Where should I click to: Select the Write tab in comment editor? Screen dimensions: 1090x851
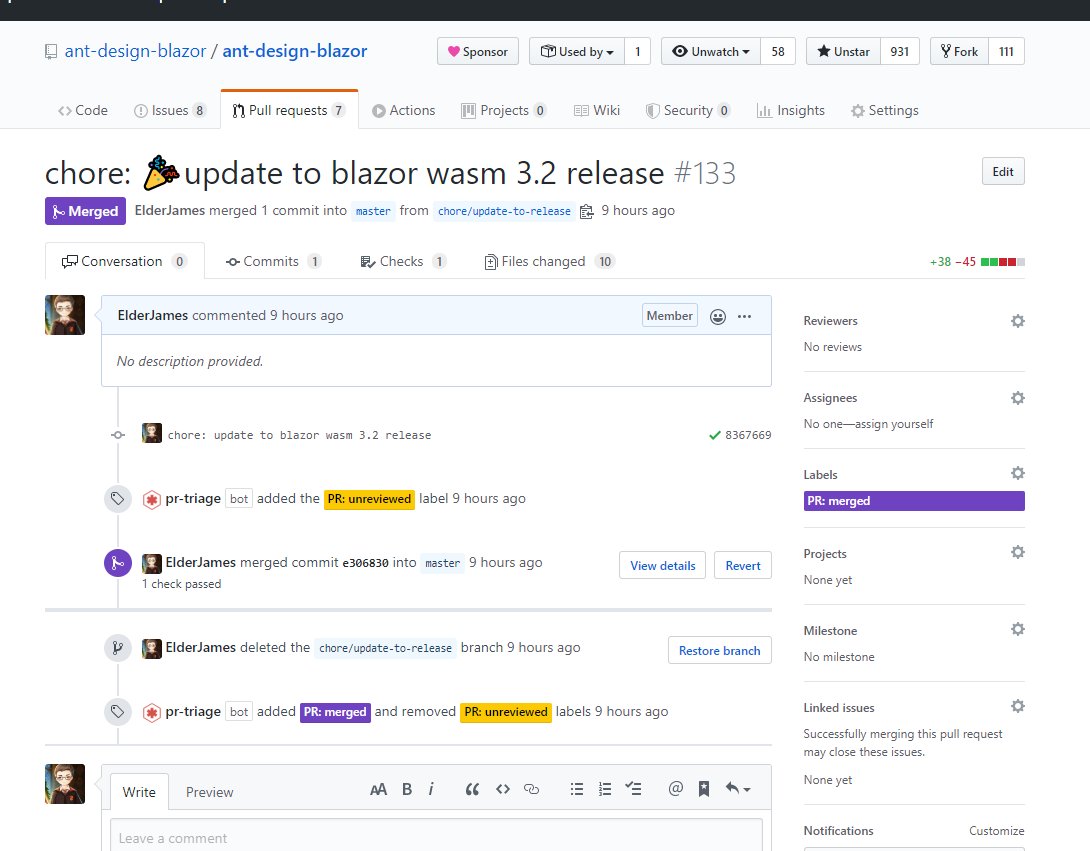[139, 792]
